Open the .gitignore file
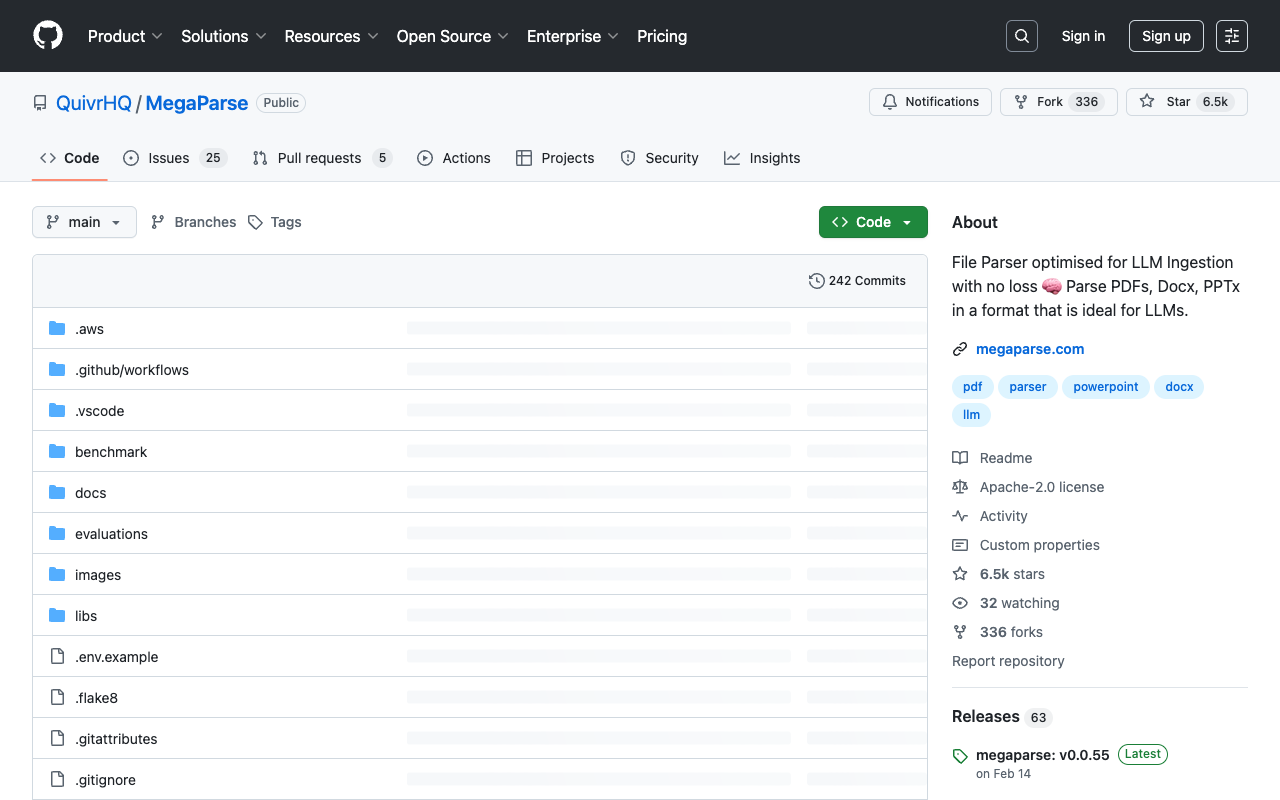1280x800 pixels. click(104, 779)
